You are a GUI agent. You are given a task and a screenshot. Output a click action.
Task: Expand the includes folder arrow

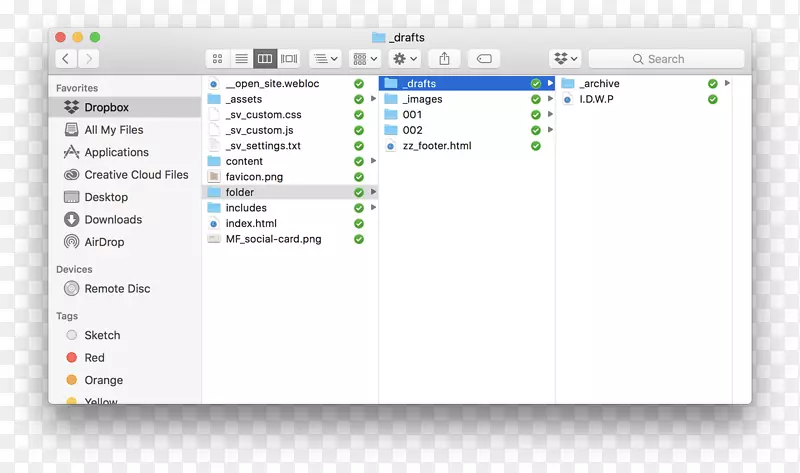pyautogui.click(x=373, y=207)
